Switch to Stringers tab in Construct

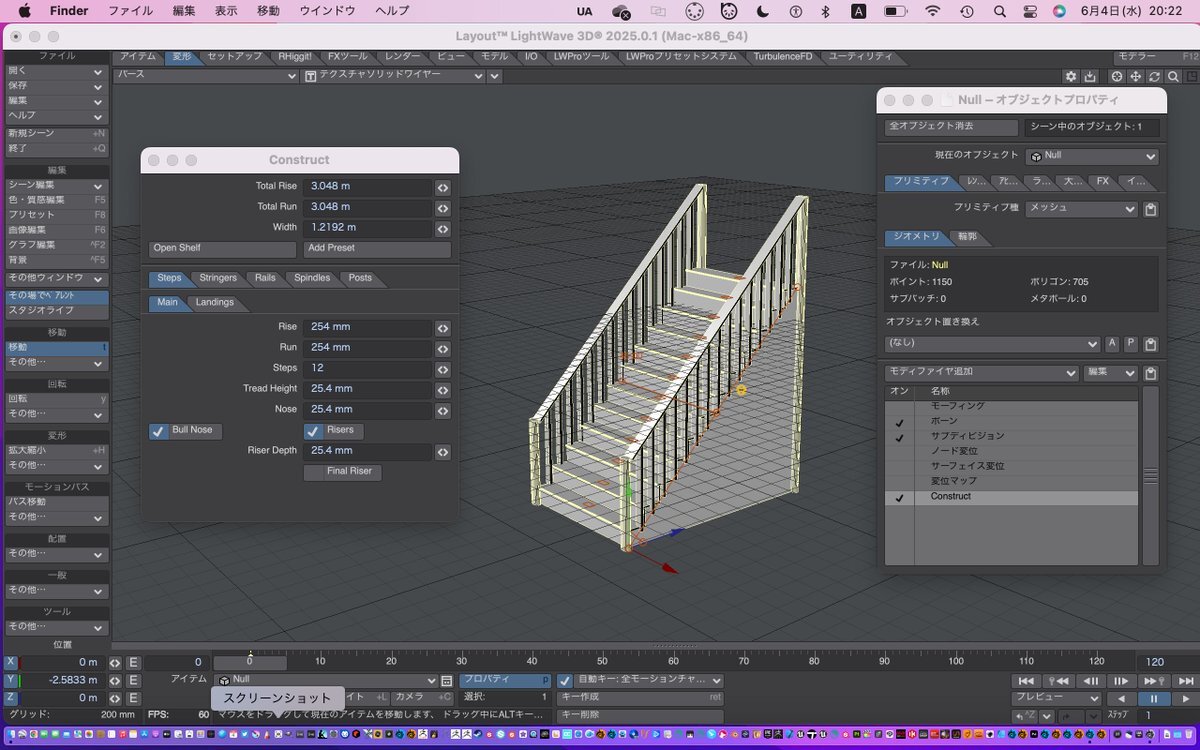click(x=218, y=278)
